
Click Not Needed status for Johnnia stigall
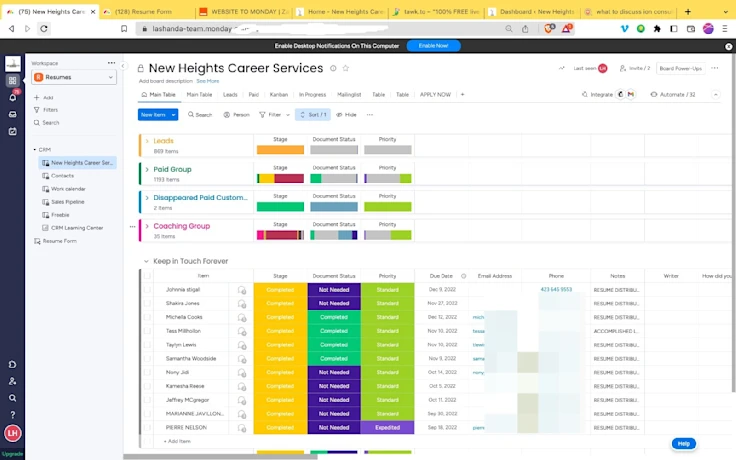point(334,290)
